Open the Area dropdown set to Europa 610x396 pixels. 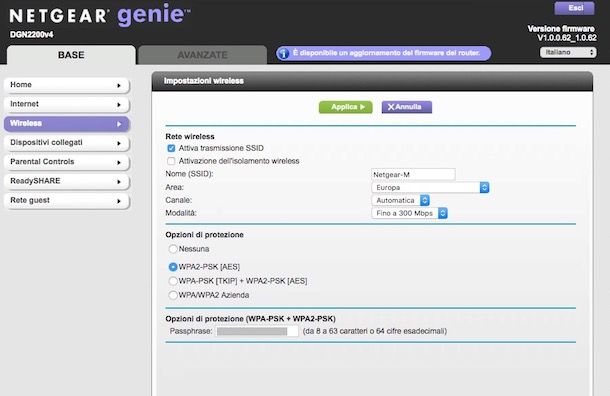[430, 187]
